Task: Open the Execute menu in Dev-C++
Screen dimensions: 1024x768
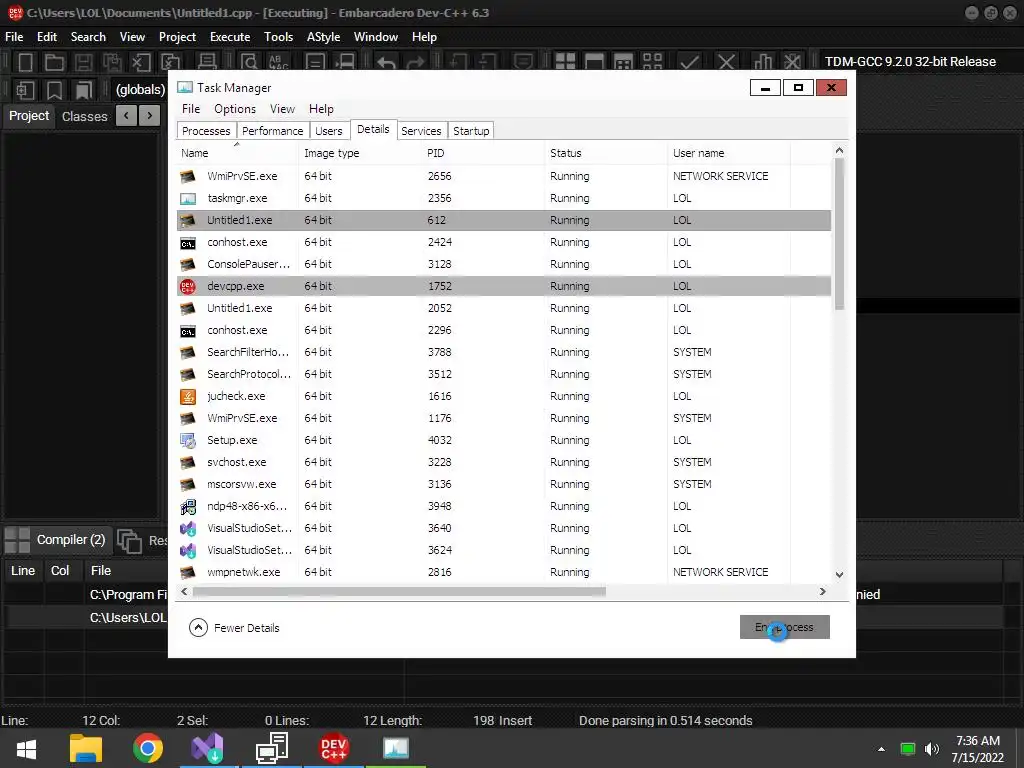Action: (x=230, y=37)
